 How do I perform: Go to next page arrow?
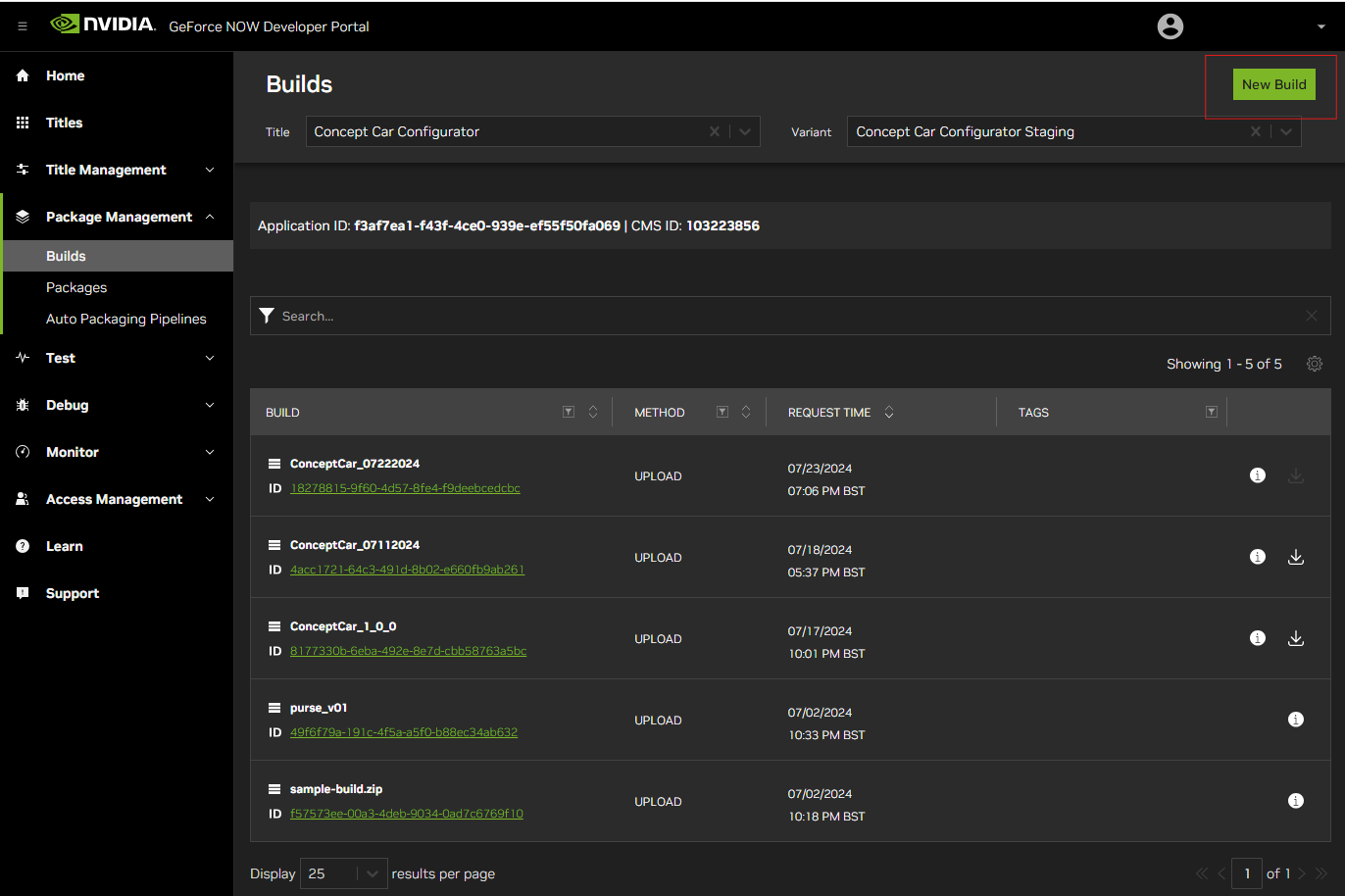click(x=1302, y=873)
